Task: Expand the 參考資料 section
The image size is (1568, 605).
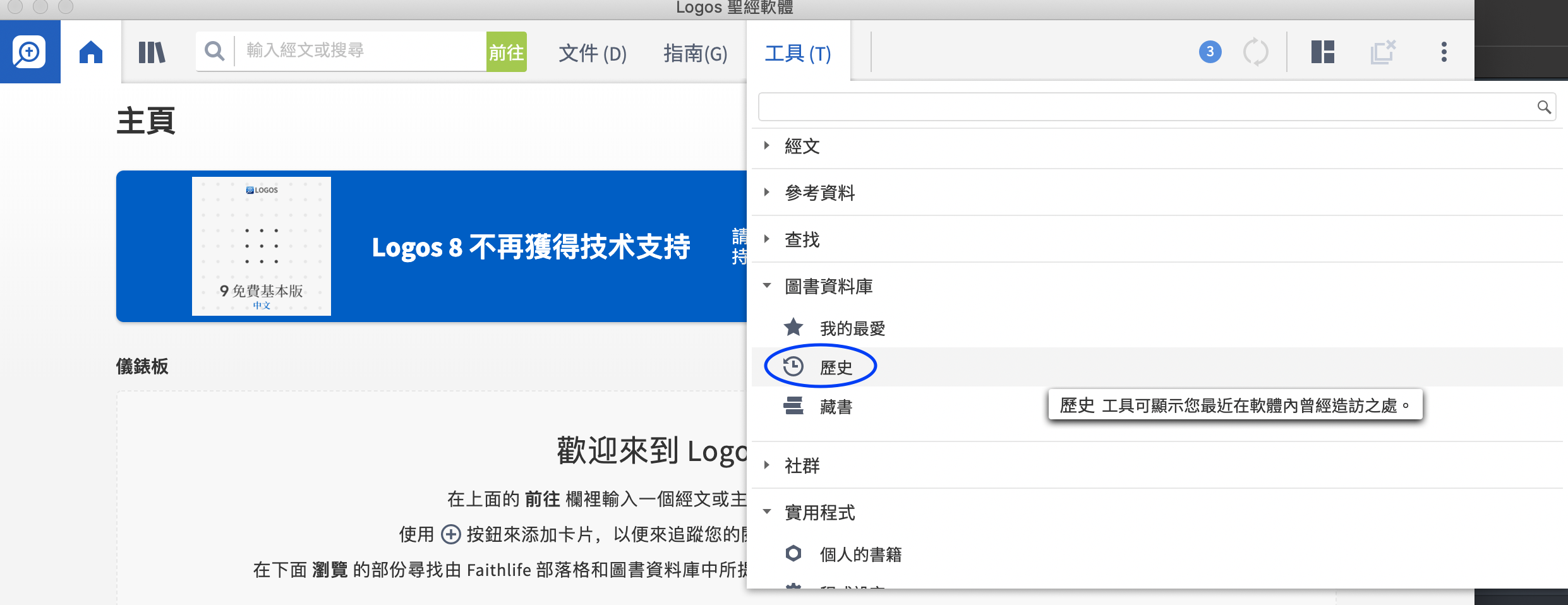Action: pyautogui.click(x=766, y=192)
